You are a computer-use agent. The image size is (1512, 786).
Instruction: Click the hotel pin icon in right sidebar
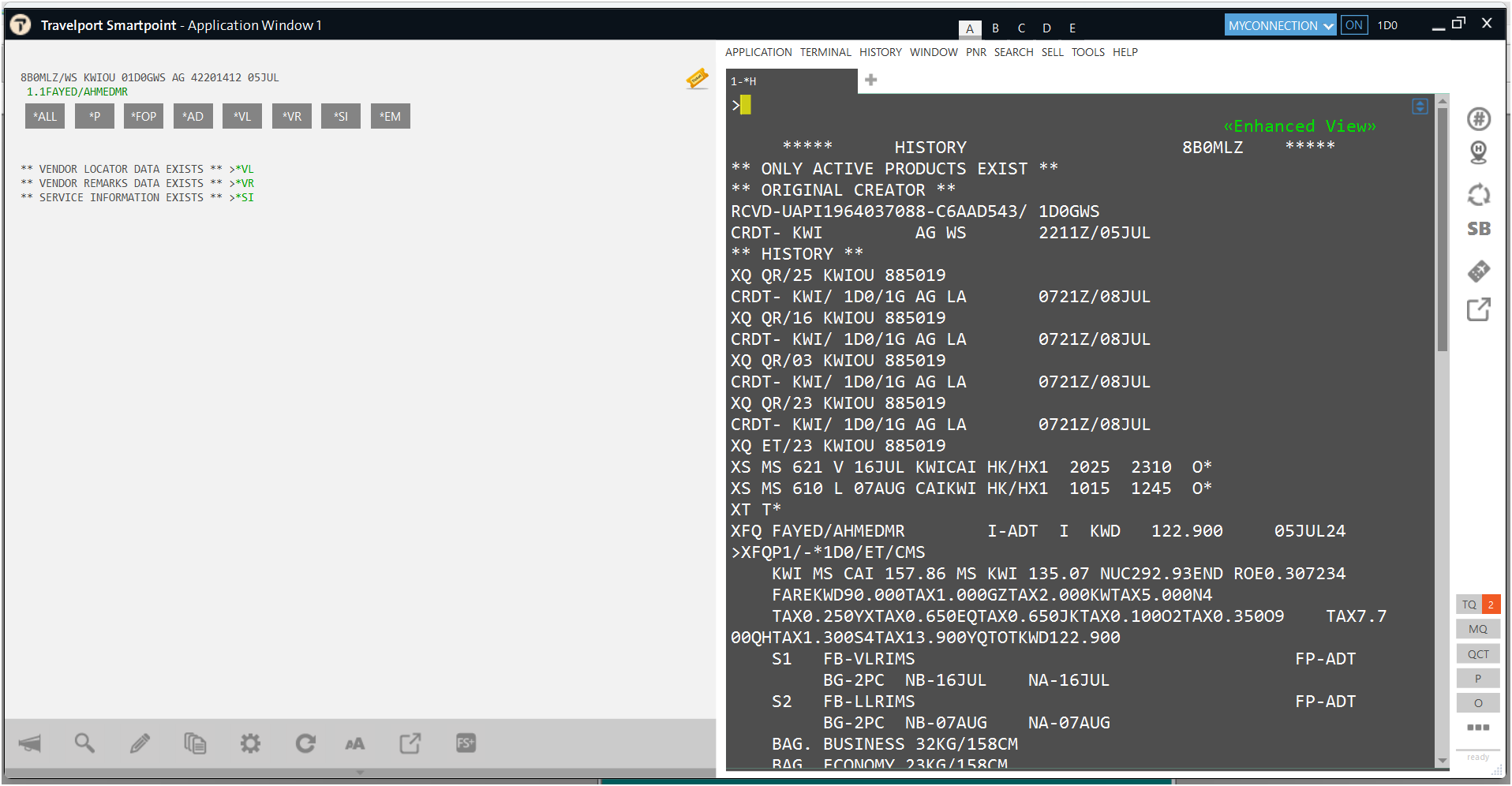[x=1479, y=152]
